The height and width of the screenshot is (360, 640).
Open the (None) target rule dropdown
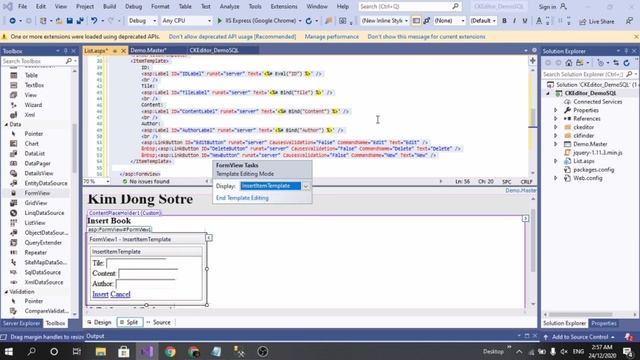449,21
